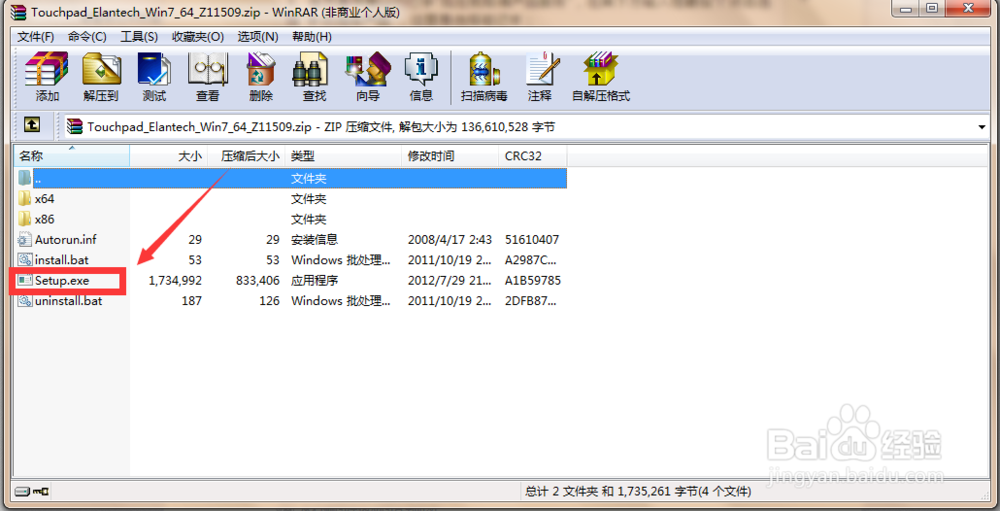Sort by Name (名称) column header
Viewport: 1000px width, 511px height.
coord(72,156)
